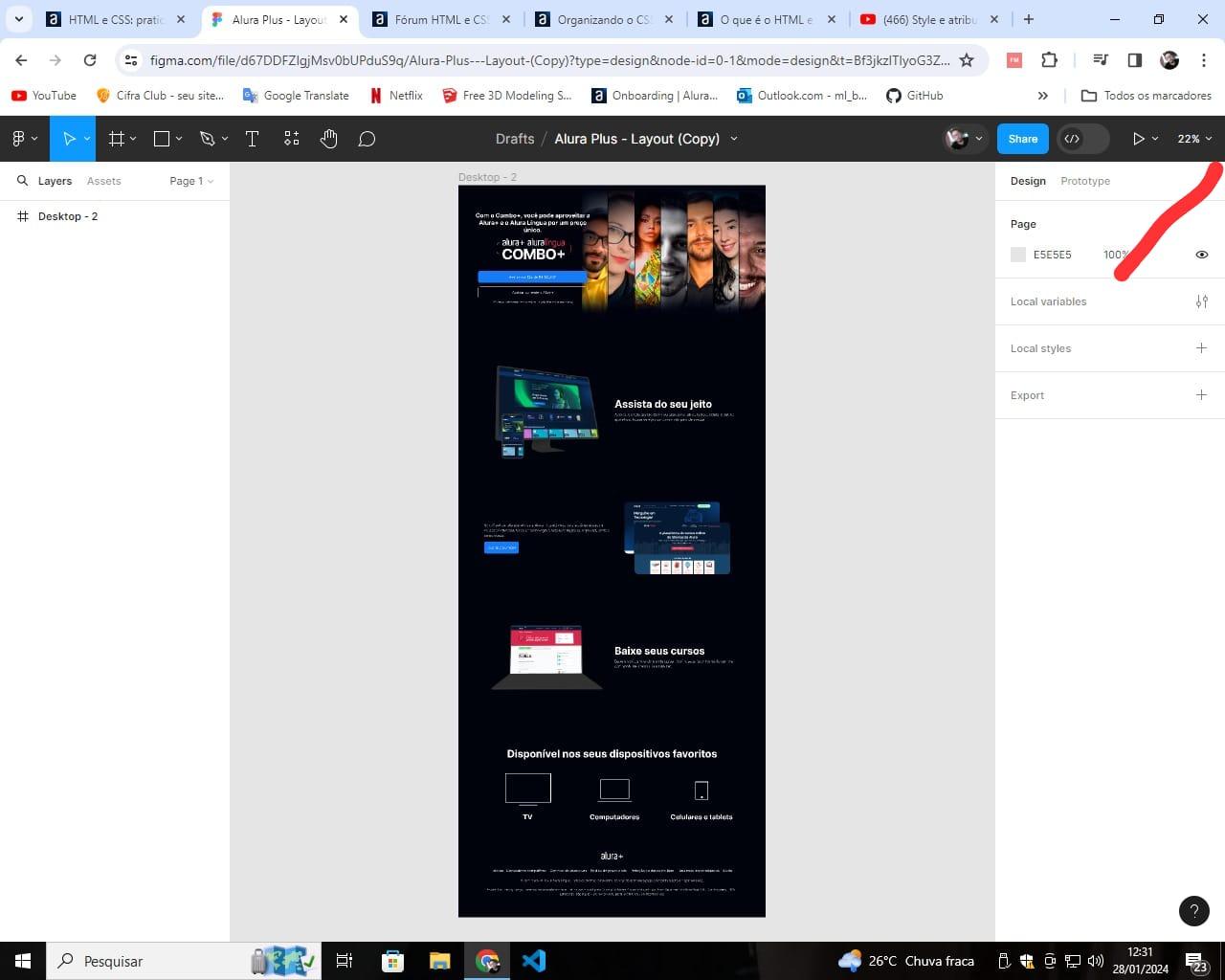Switch to the Prototype tab
The height and width of the screenshot is (980, 1225).
[x=1085, y=181]
